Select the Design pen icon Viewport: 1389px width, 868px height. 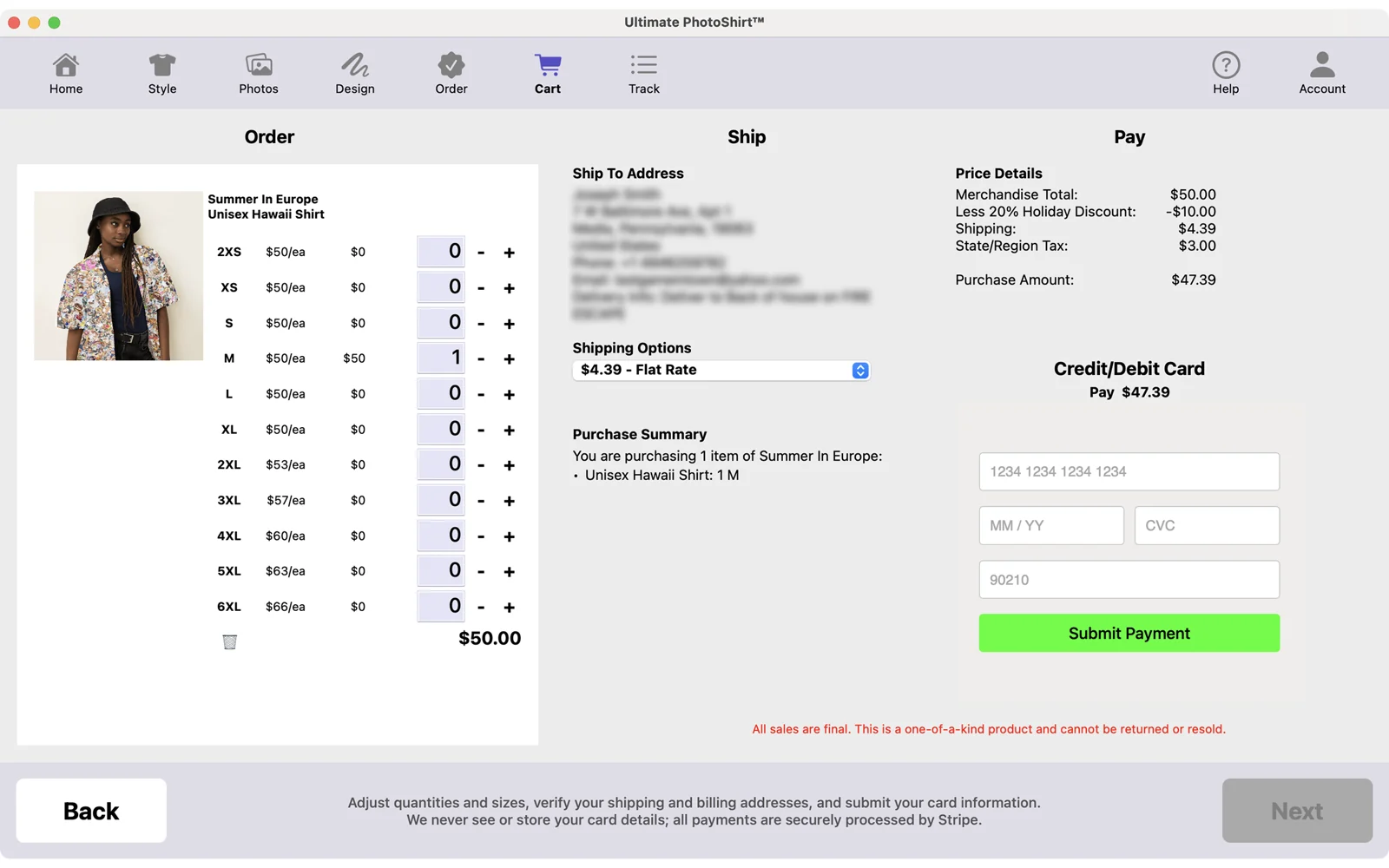point(355,74)
